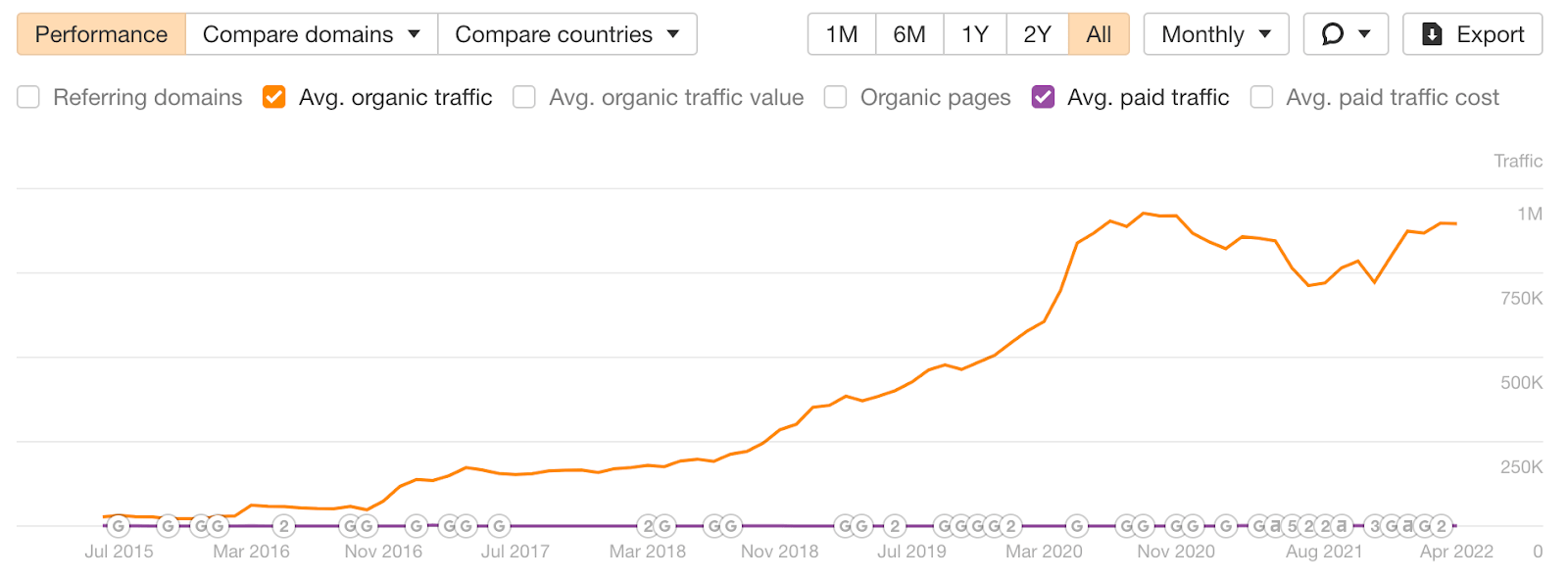Uncheck Avg. organic traffic

tap(274, 97)
